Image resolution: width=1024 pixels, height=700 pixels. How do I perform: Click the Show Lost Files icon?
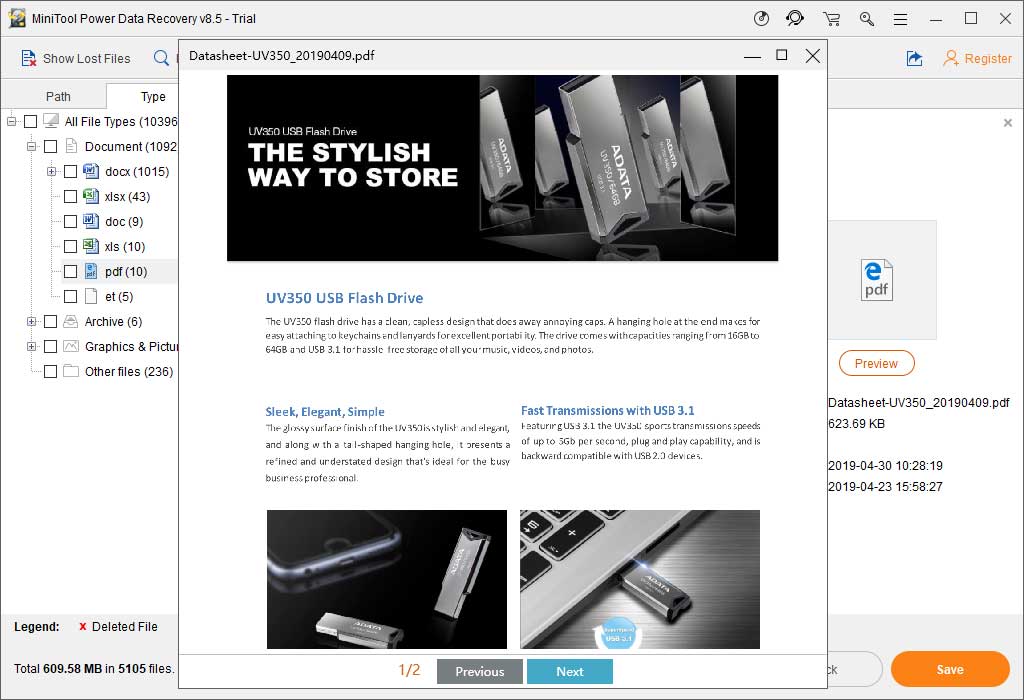(x=29, y=59)
